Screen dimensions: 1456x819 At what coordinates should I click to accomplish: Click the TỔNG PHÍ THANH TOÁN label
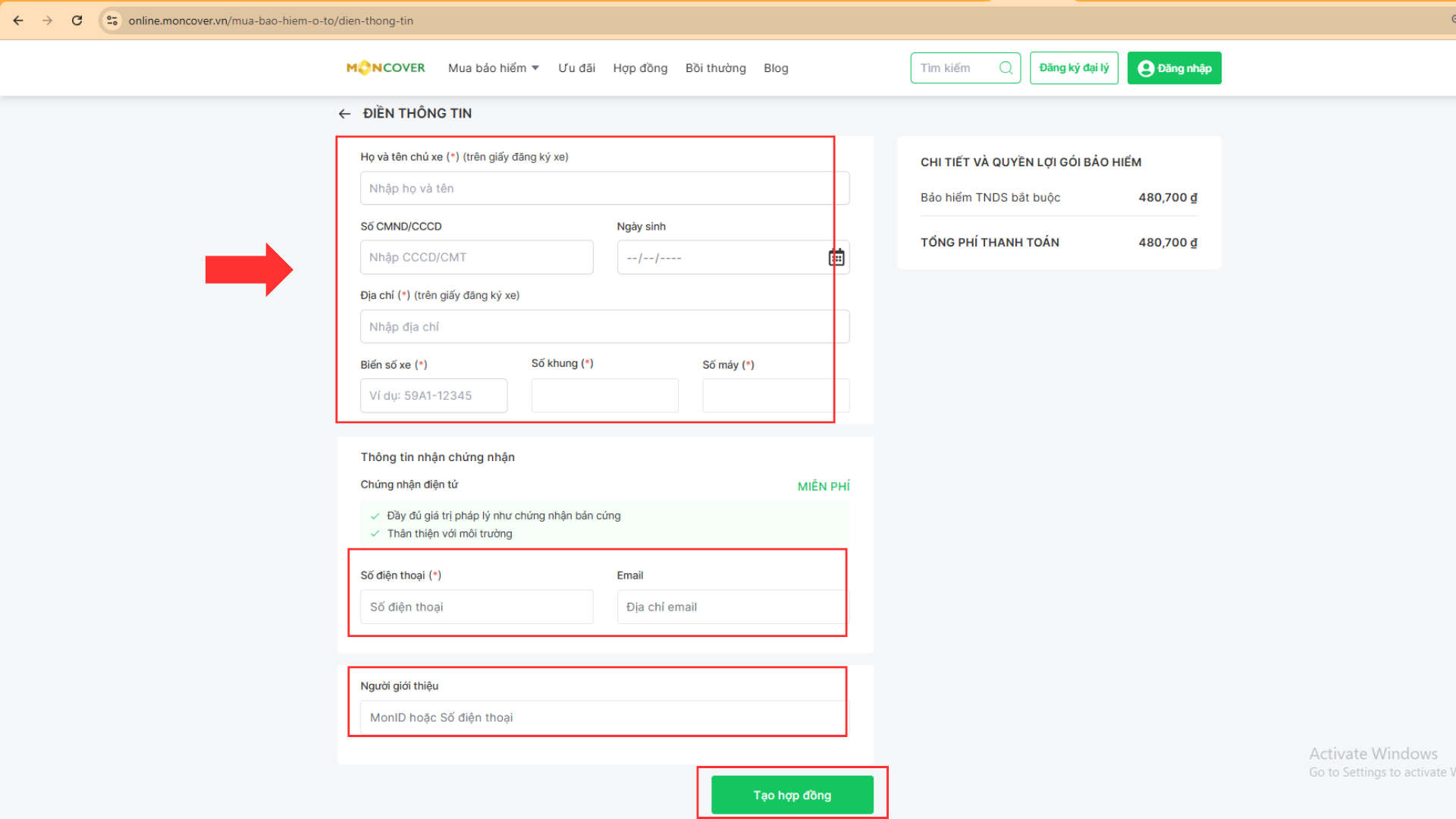pos(990,242)
